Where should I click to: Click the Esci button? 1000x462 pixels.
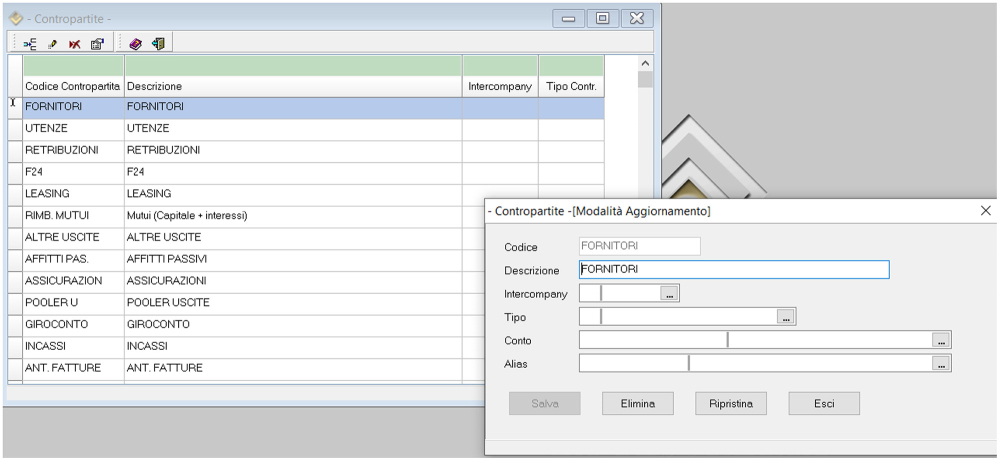(823, 403)
